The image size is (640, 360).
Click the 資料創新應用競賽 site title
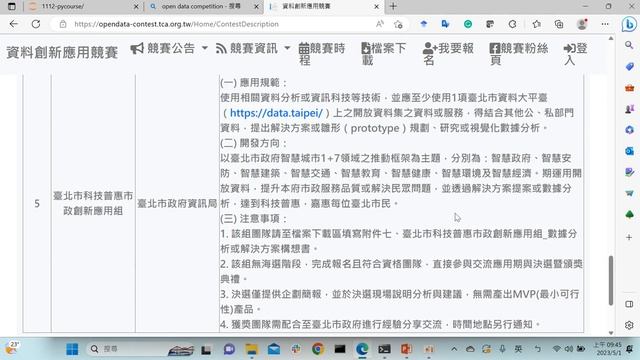62,53
